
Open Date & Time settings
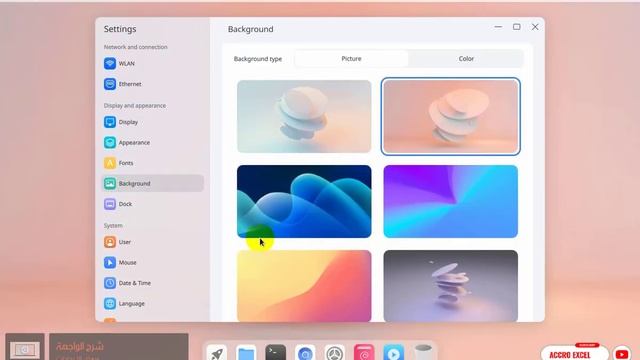pos(152,283)
